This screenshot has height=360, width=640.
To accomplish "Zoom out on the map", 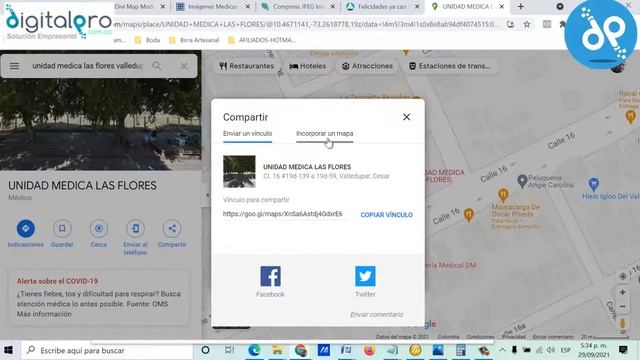I will (622, 307).
